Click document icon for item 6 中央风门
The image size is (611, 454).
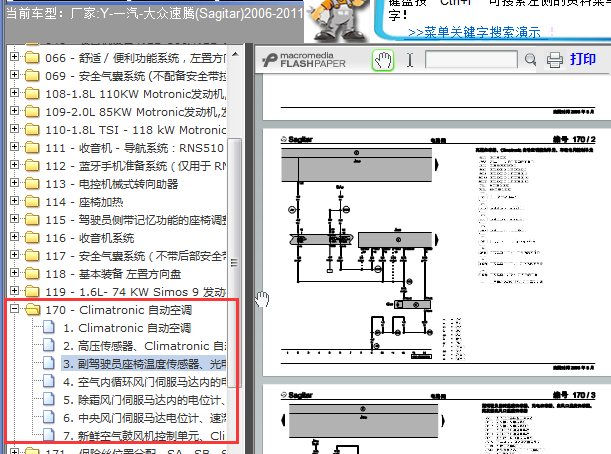49,417
